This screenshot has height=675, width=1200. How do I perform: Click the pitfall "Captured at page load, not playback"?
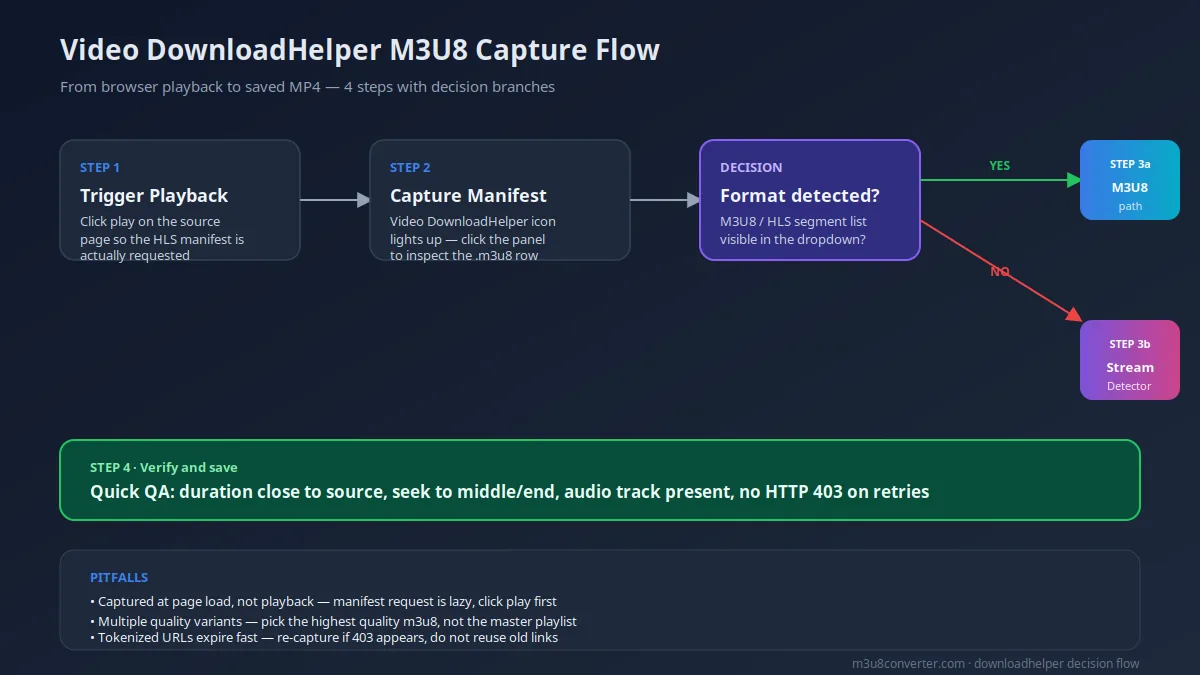coord(323,602)
